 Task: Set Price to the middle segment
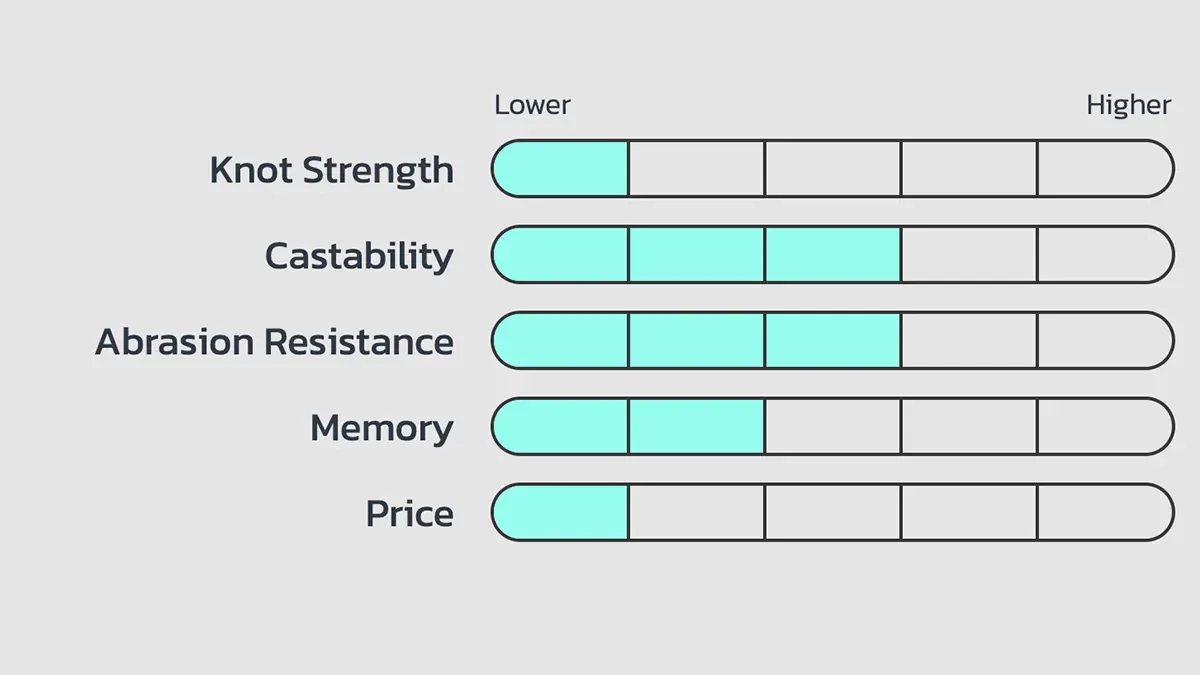point(832,513)
